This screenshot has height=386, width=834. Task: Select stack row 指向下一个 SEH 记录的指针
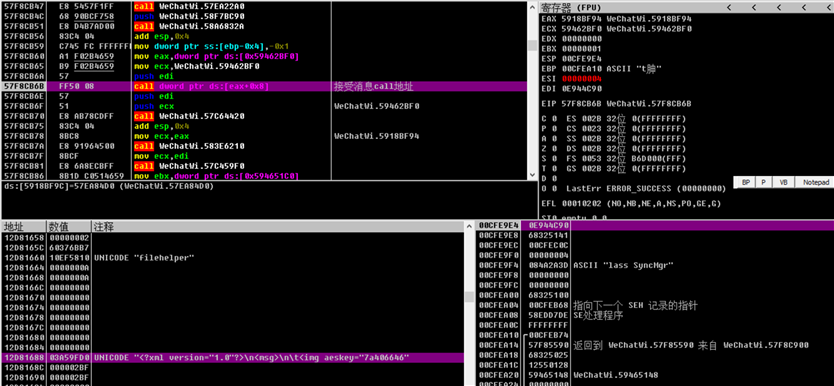tap(654, 305)
